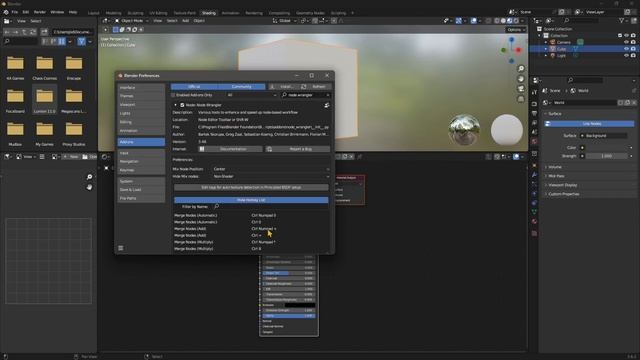Select the Interface preferences section
Image resolution: width=640 pixels, height=360 pixels.
click(141, 88)
